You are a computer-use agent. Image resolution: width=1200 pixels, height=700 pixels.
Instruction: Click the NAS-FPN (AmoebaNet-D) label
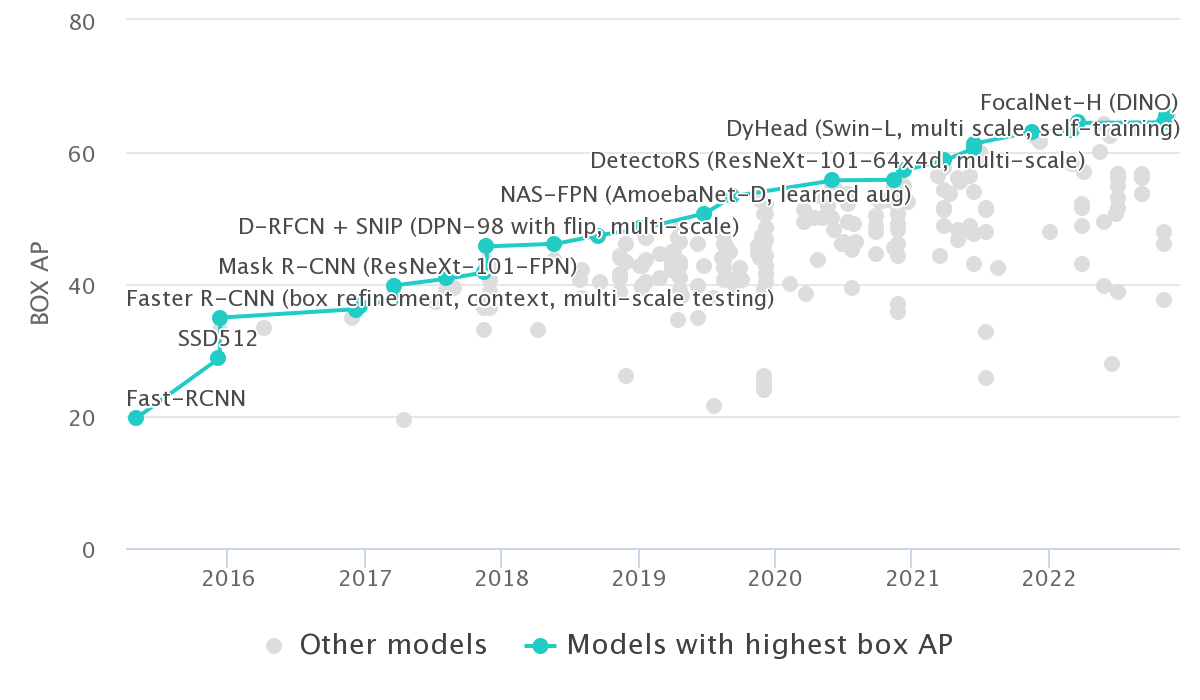tap(705, 194)
